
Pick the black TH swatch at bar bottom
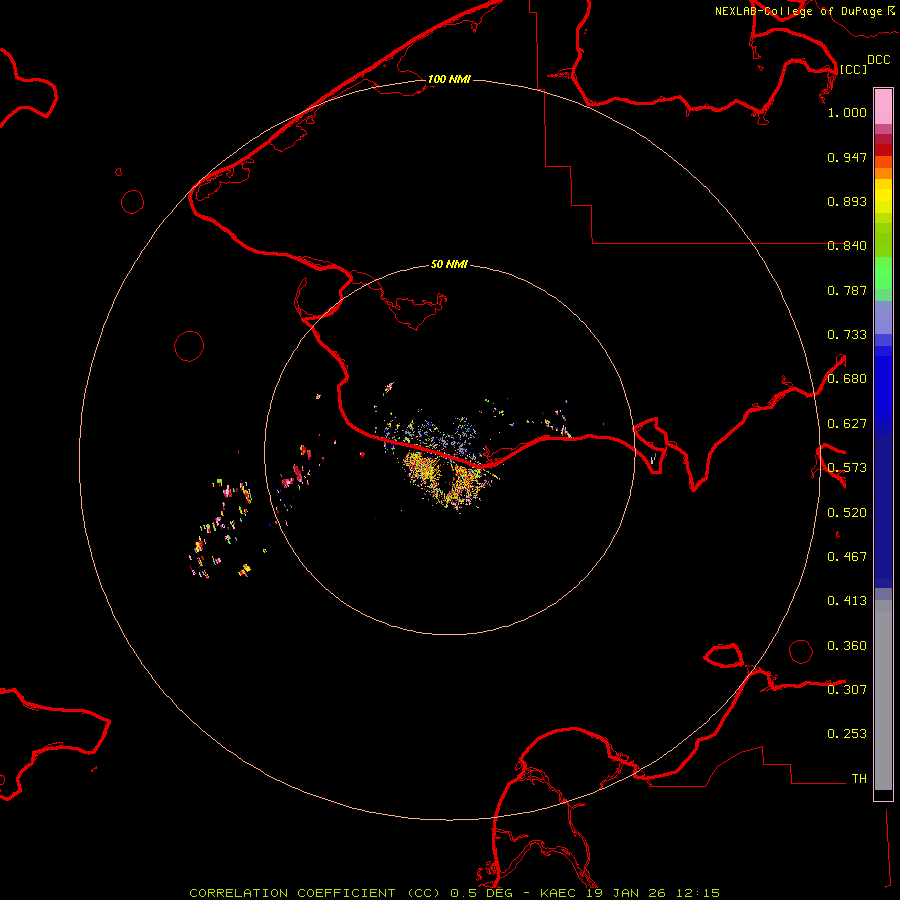tap(883, 795)
